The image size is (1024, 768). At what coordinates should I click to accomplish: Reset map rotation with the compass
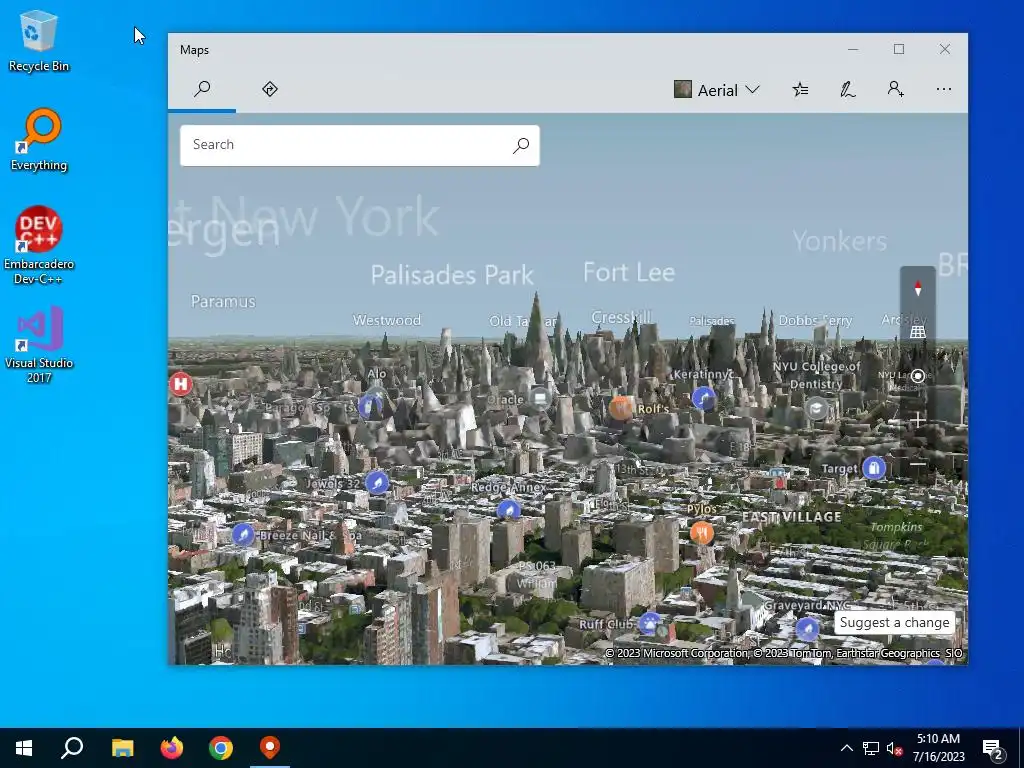(x=918, y=289)
